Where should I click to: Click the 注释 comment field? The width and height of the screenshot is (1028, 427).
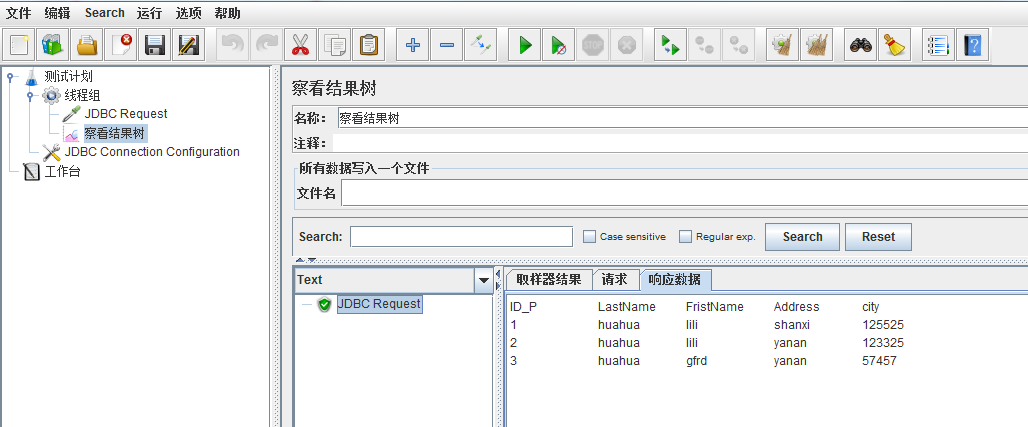pyautogui.click(x=680, y=142)
